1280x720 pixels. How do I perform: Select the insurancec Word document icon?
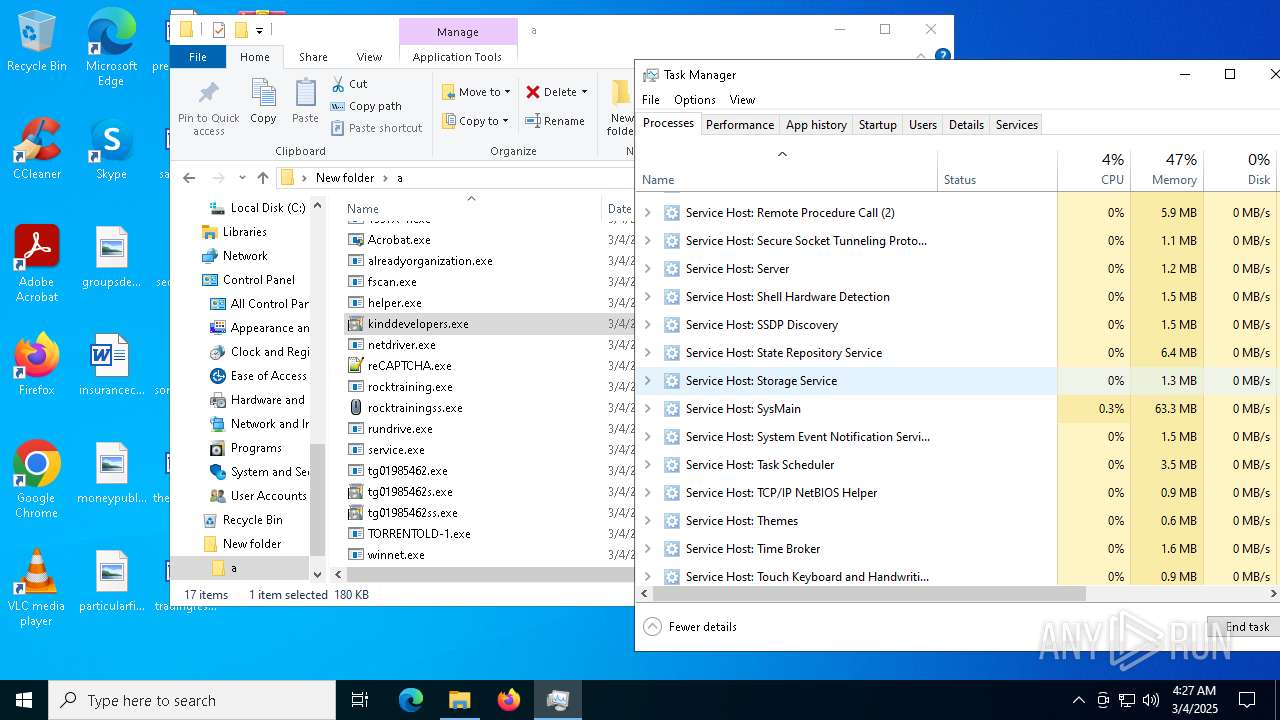(111, 364)
